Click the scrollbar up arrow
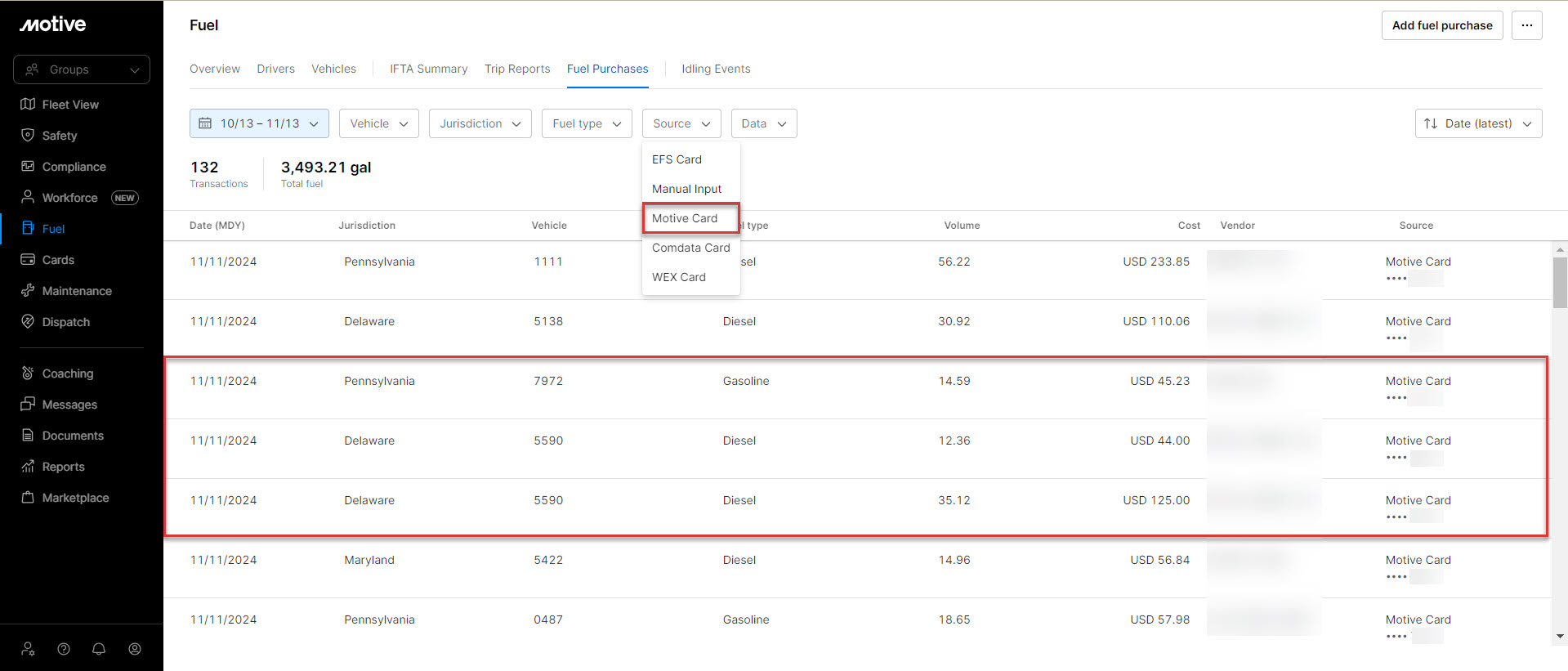 point(1561,249)
